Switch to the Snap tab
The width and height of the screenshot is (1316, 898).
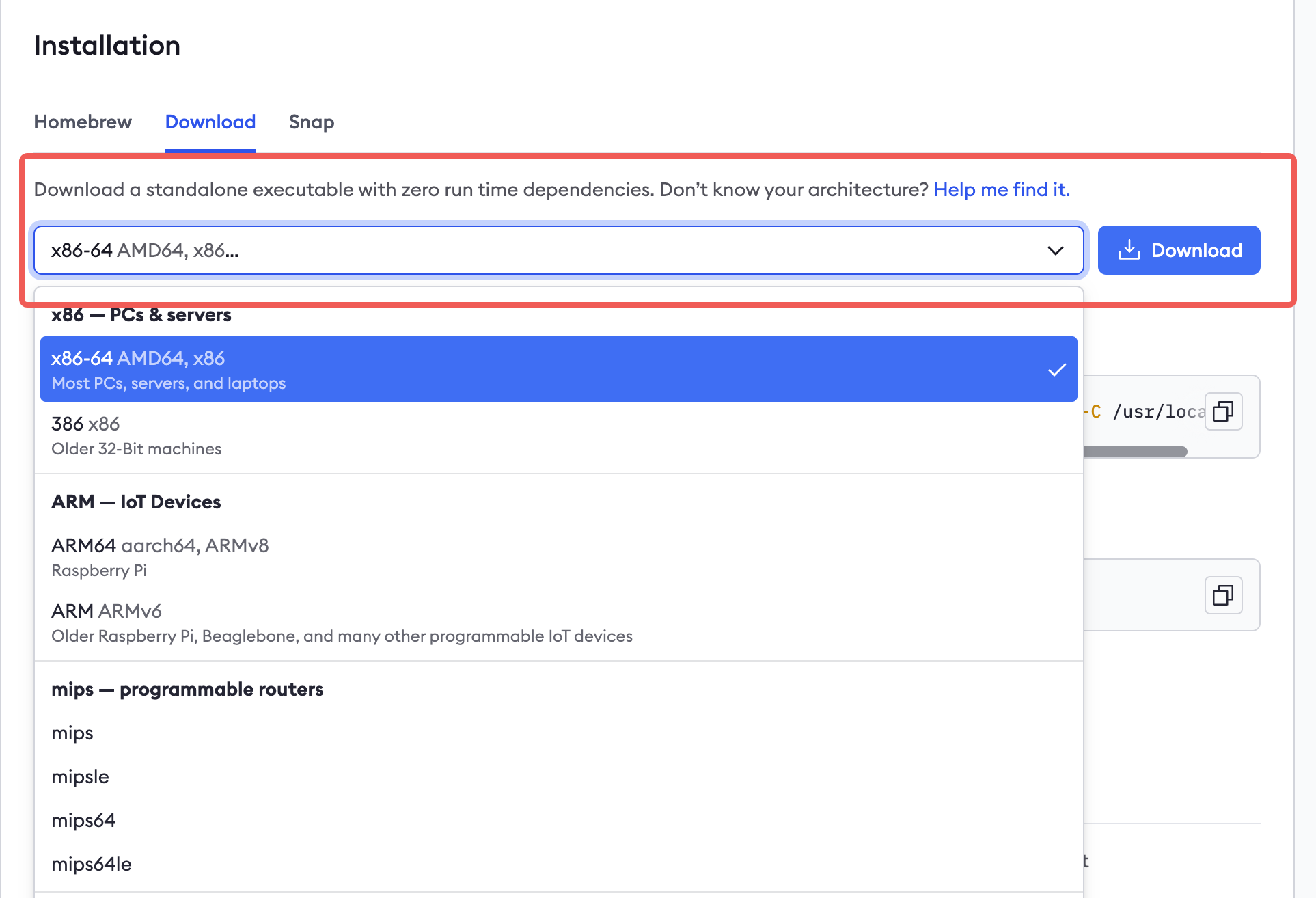pyautogui.click(x=312, y=122)
